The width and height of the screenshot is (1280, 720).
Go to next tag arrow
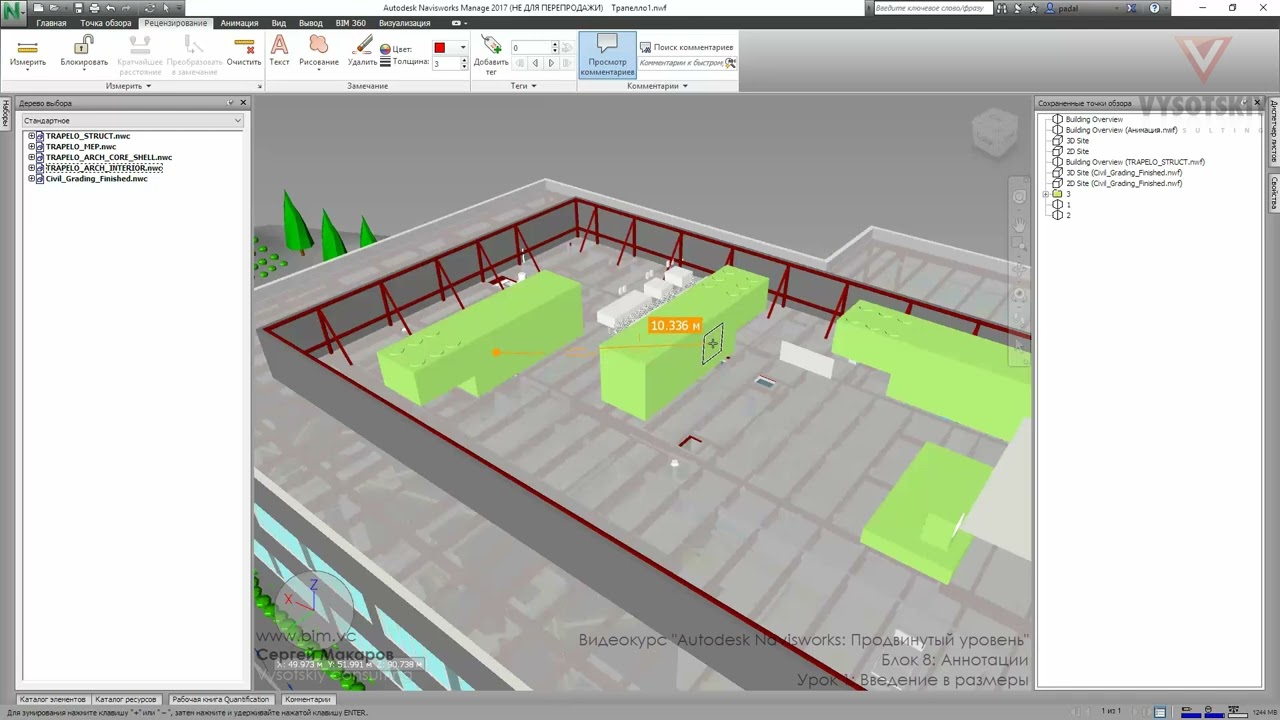point(551,63)
